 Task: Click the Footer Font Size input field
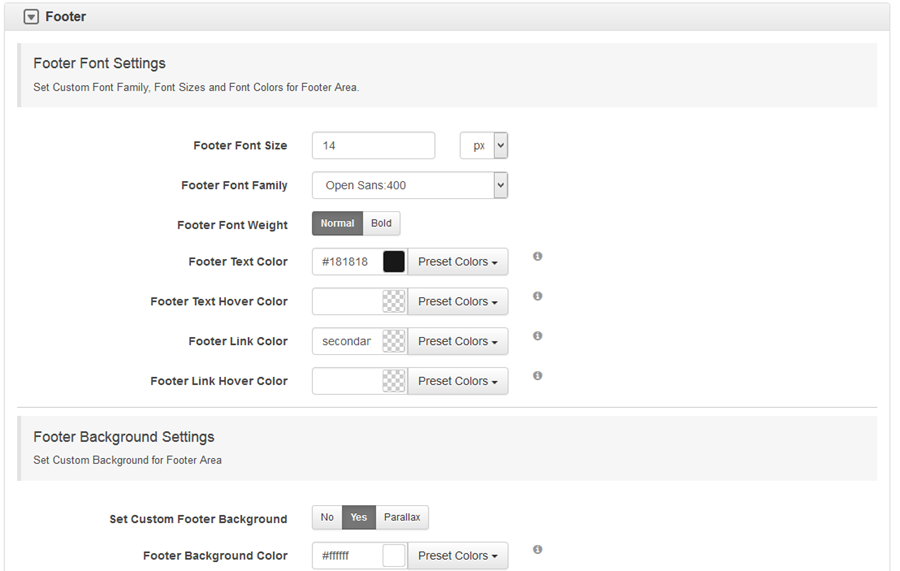click(374, 146)
